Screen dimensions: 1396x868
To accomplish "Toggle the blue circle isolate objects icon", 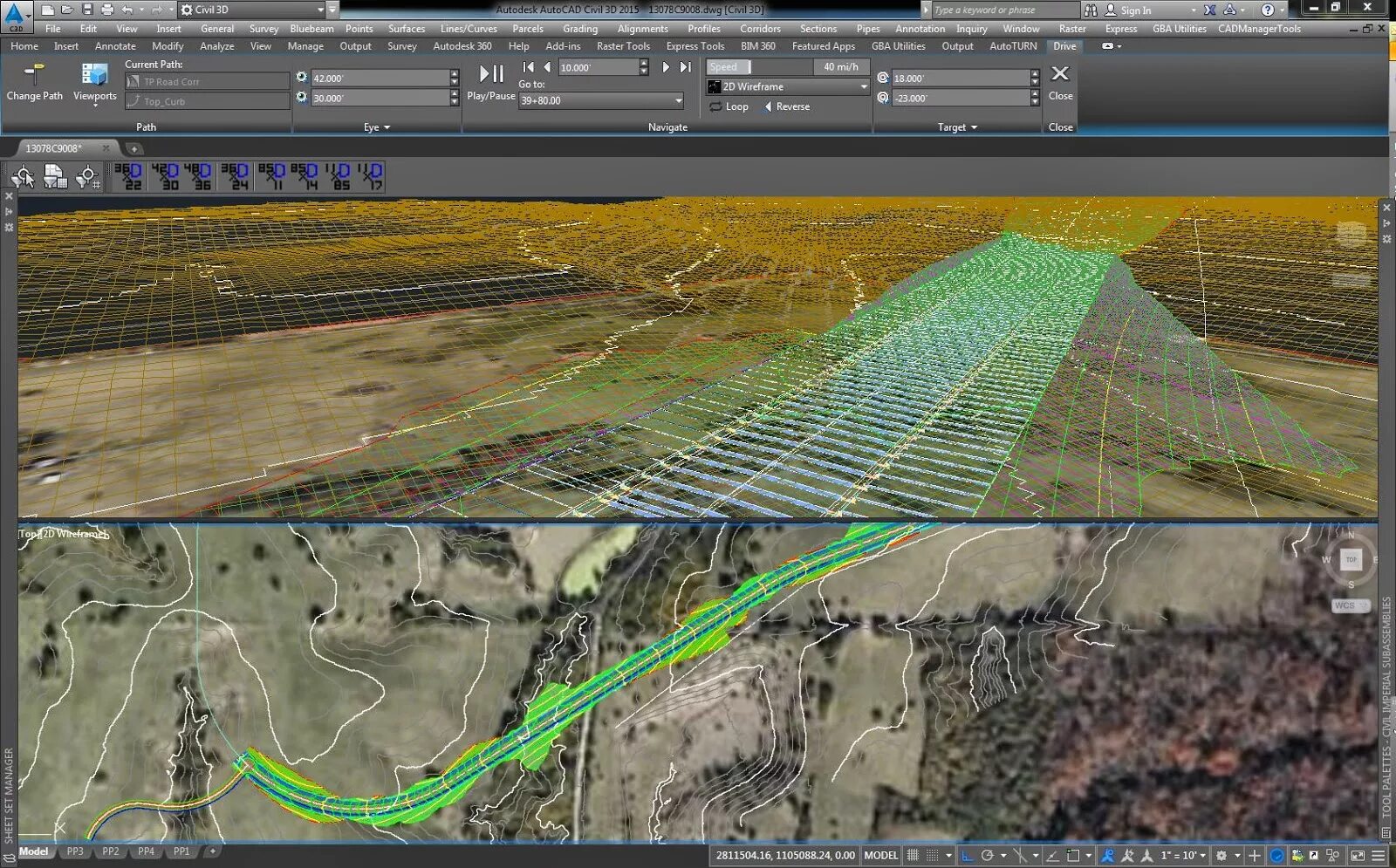I will (x=1276, y=856).
